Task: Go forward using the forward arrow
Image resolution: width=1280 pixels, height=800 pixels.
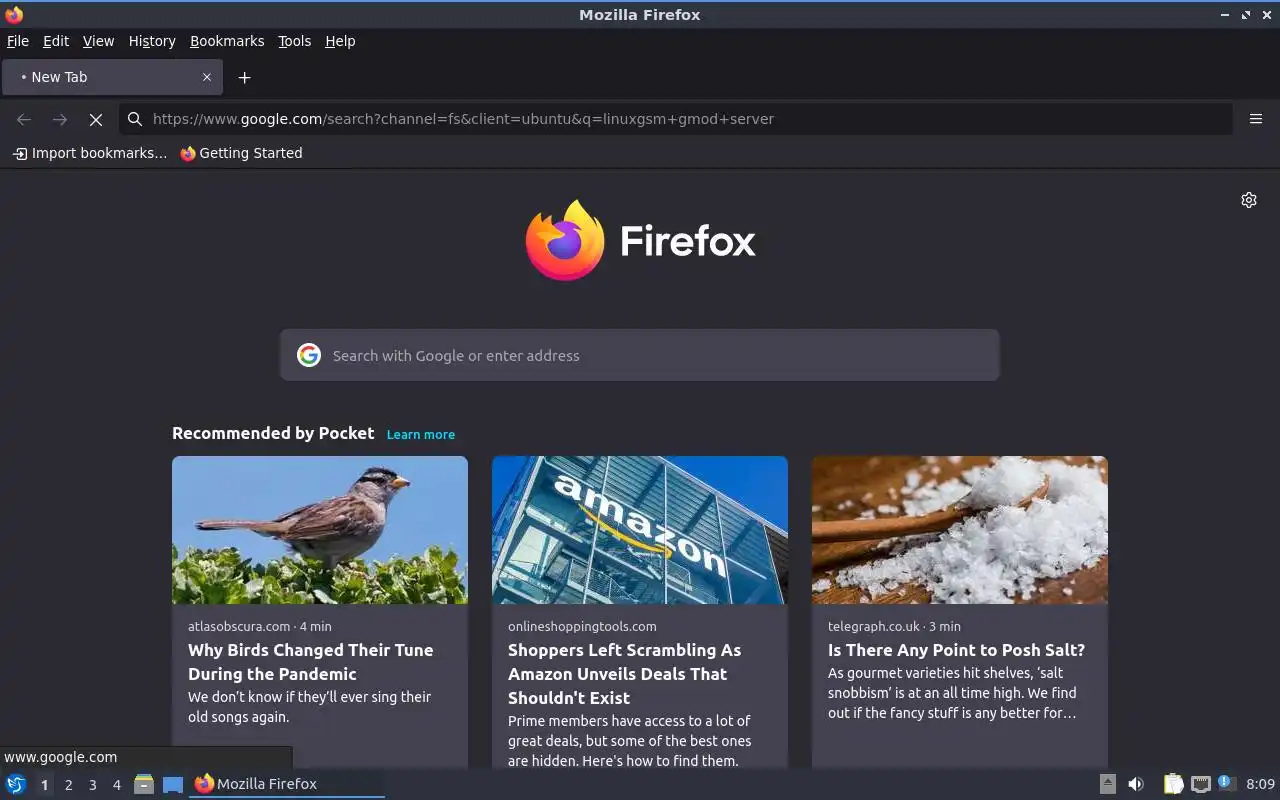Action: tap(60, 119)
